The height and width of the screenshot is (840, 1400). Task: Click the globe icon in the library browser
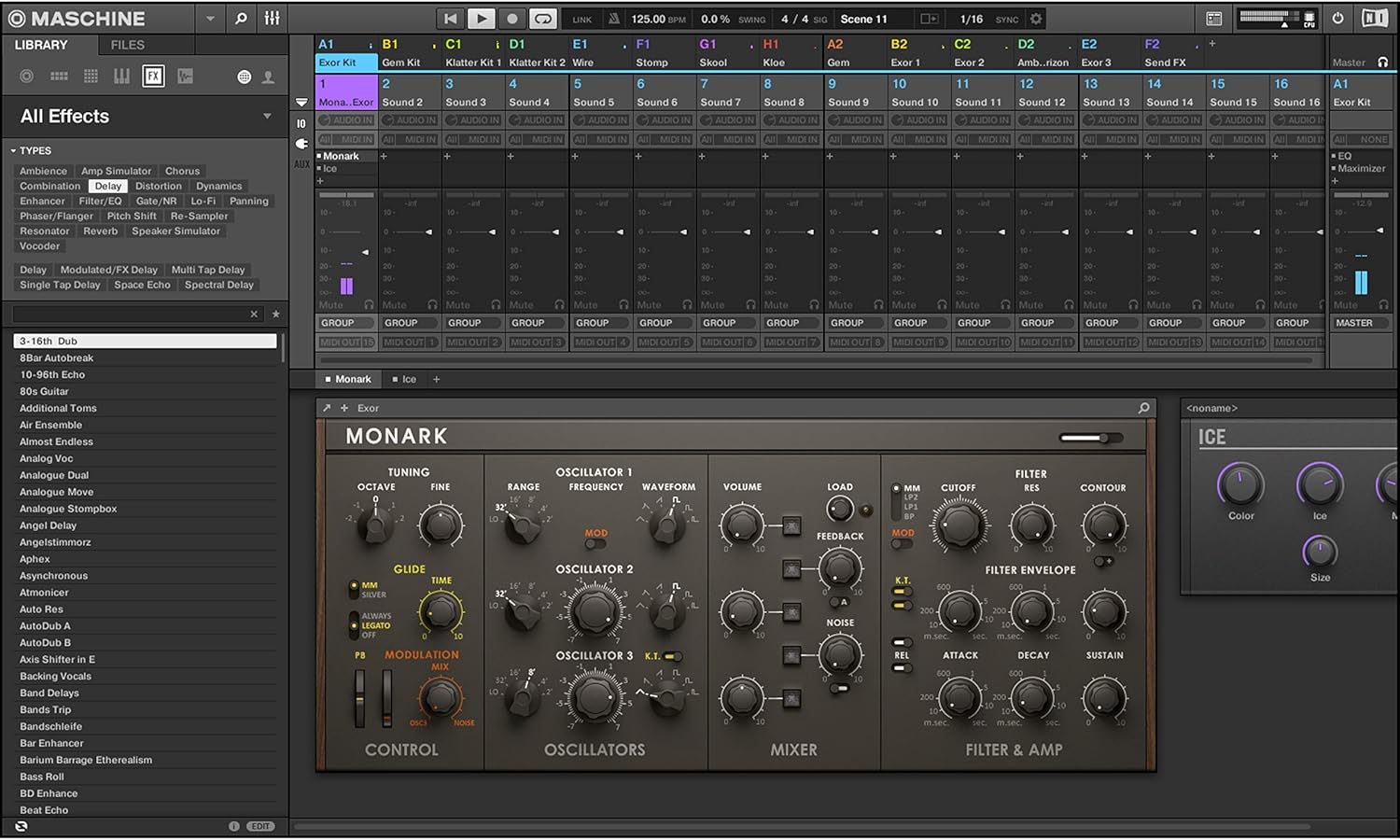click(243, 77)
